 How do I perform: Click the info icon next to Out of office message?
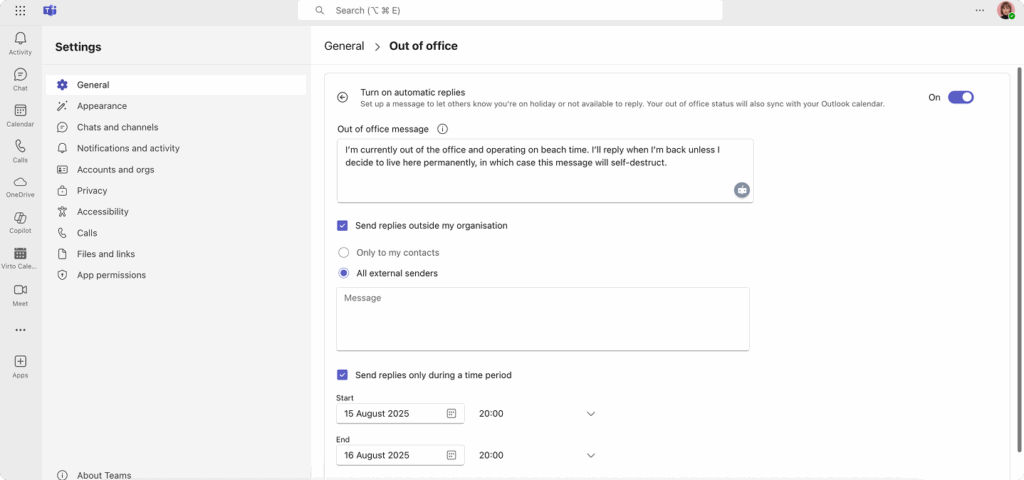[442, 129]
